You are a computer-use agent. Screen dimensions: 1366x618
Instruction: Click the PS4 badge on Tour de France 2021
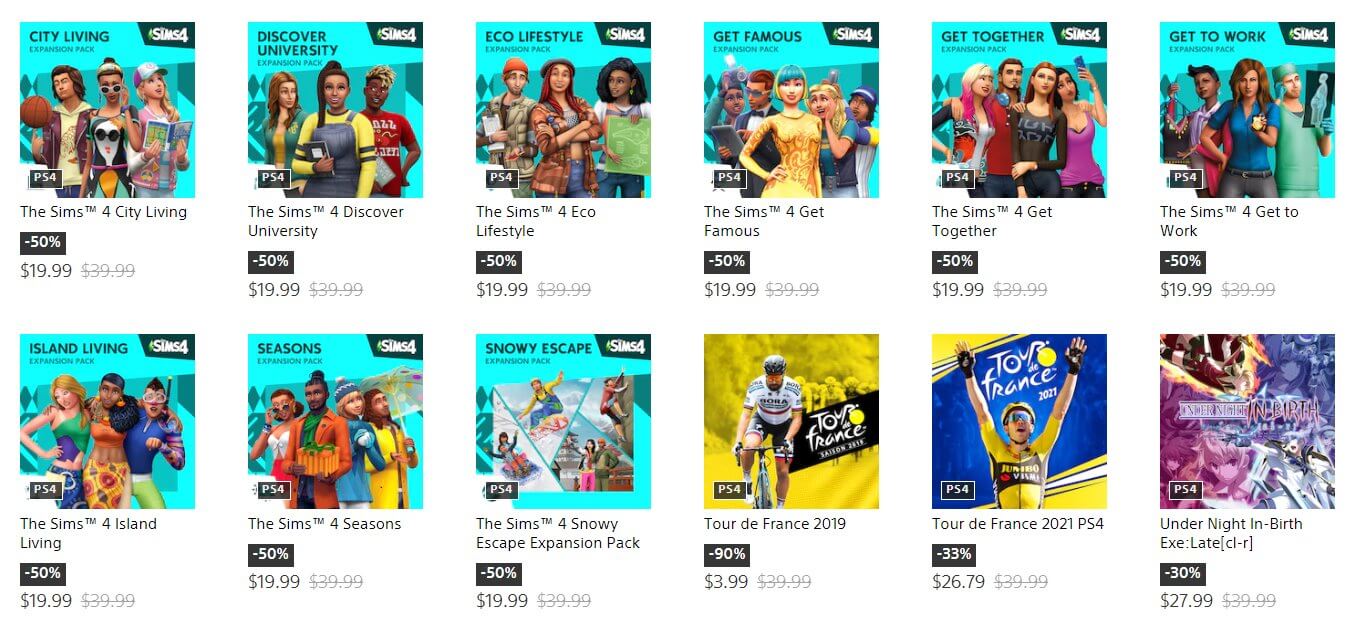957,490
